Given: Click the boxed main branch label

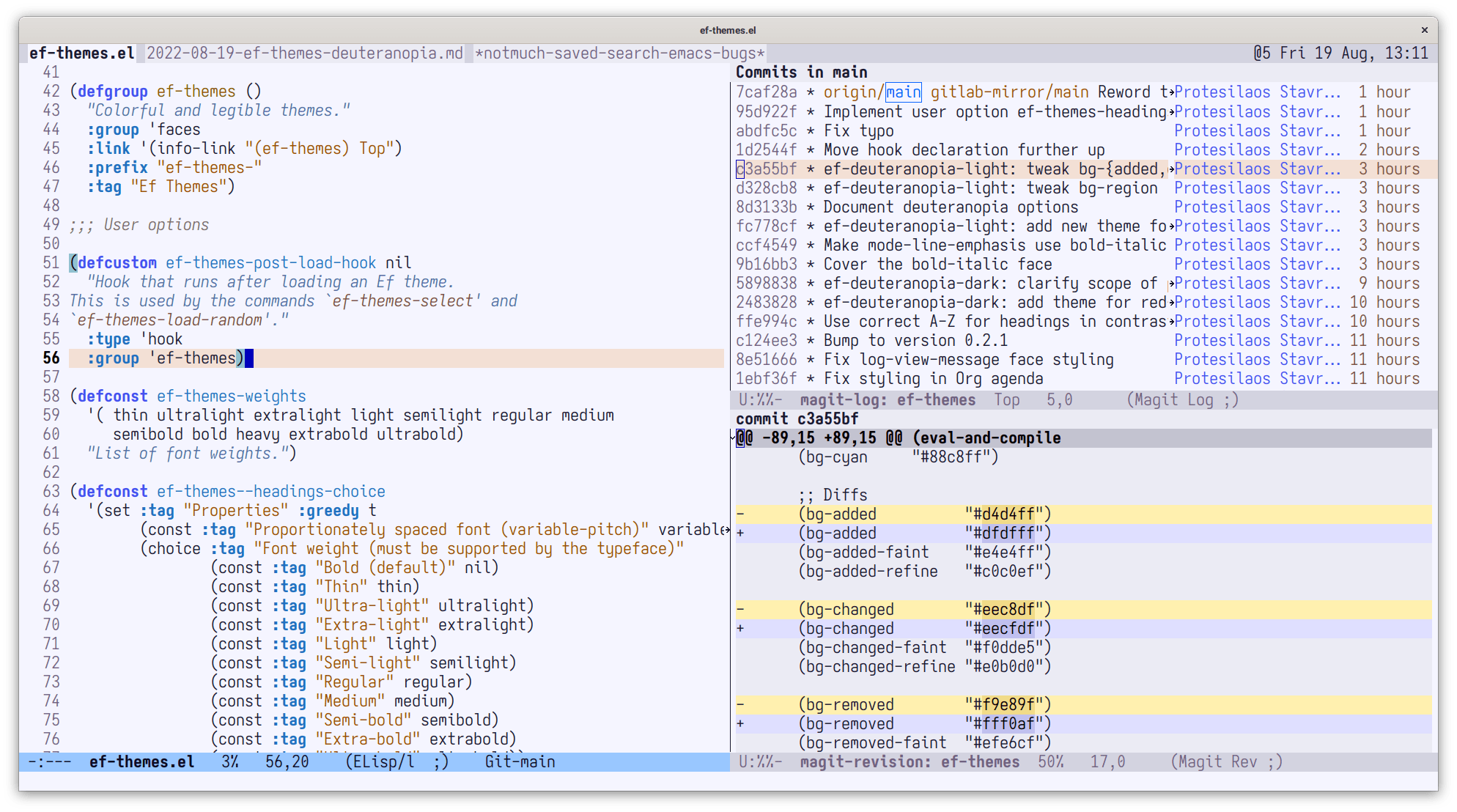Looking at the screenshot, I should click(903, 92).
